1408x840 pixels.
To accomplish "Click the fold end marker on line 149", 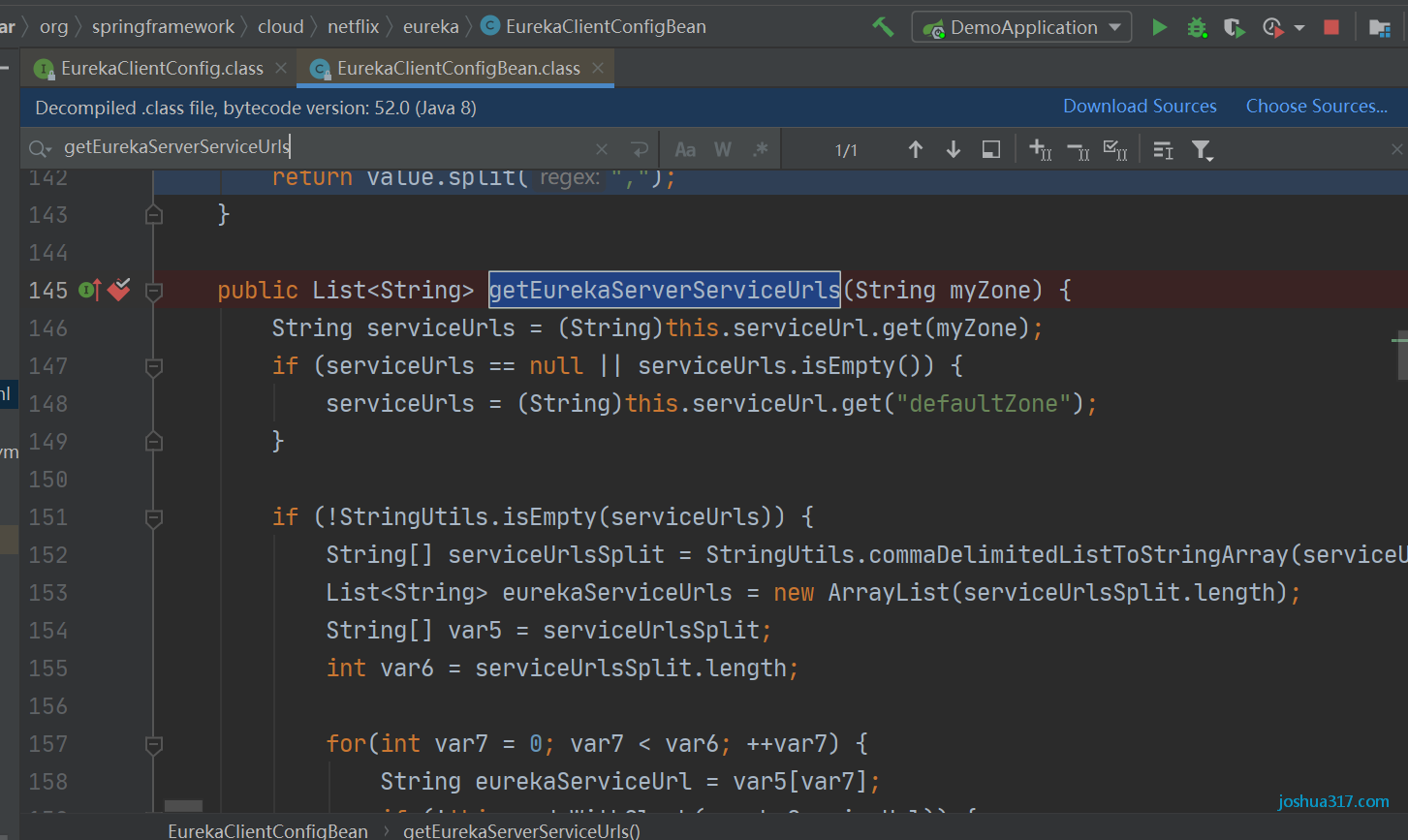I will [153, 442].
